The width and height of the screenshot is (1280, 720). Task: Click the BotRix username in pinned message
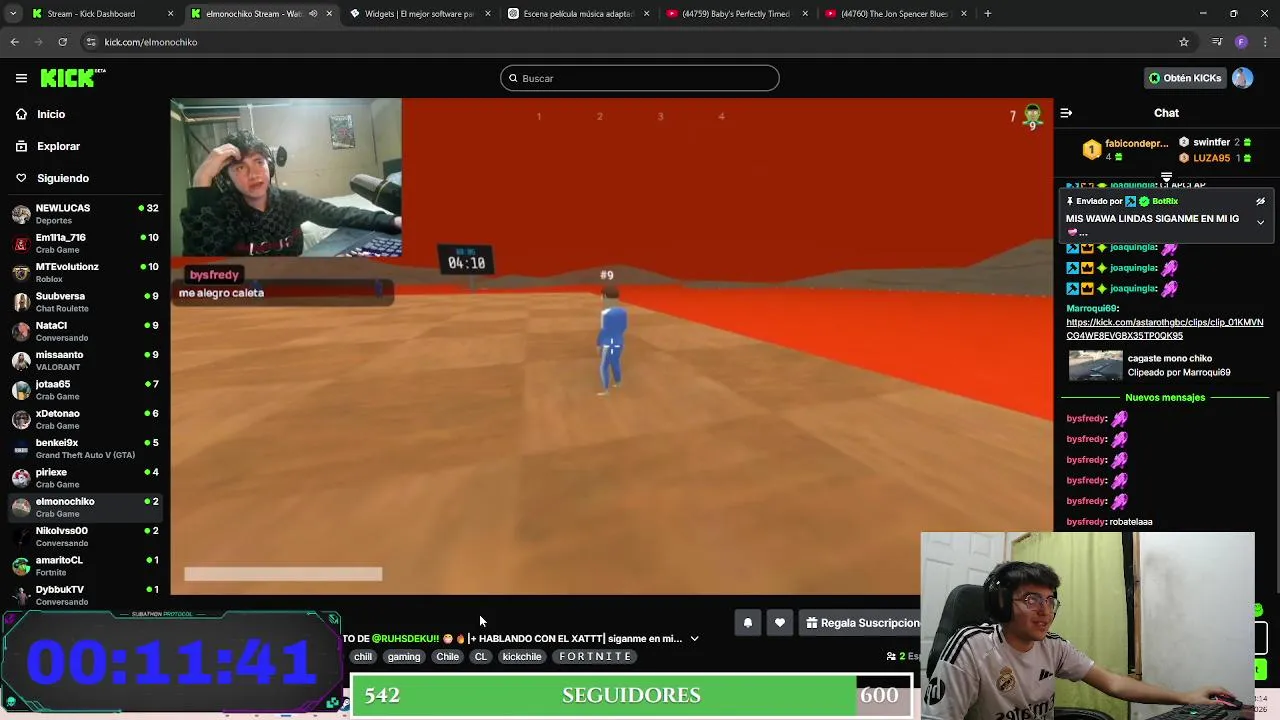(x=1165, y=201)
